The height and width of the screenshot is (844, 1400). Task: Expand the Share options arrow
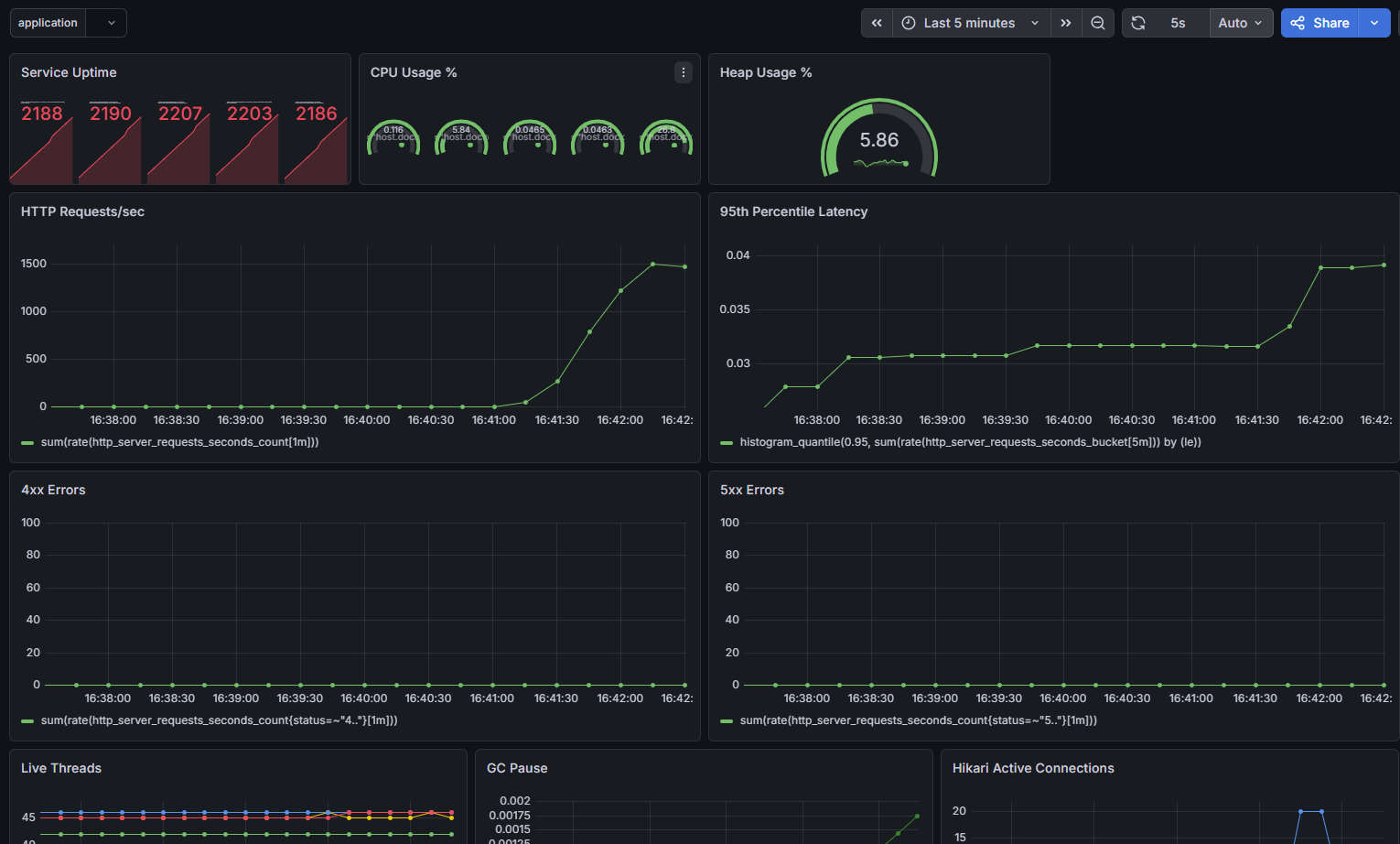click(x=1374, y=23)
